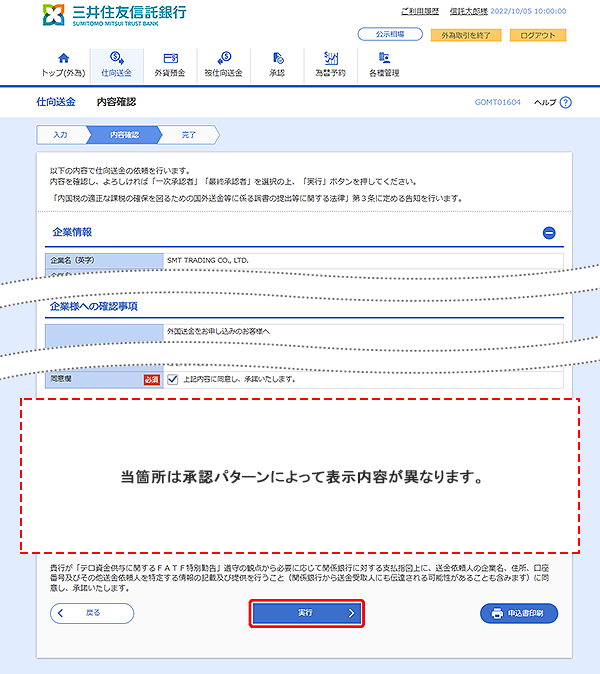This screenshot has width=600, height=674.
Task: Click the ログアウト button
Action: 538,35
